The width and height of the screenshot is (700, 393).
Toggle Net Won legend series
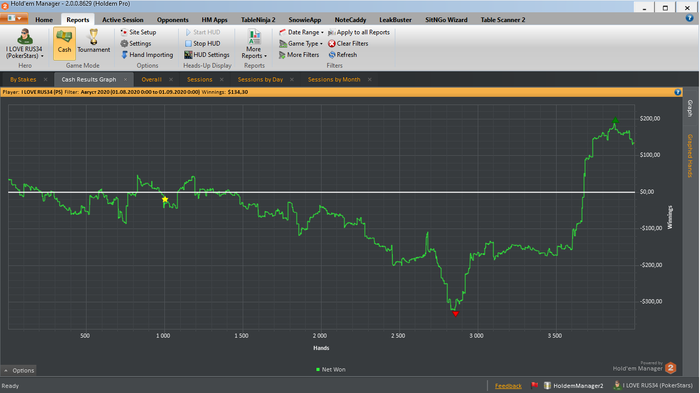[x=331, y=369]
